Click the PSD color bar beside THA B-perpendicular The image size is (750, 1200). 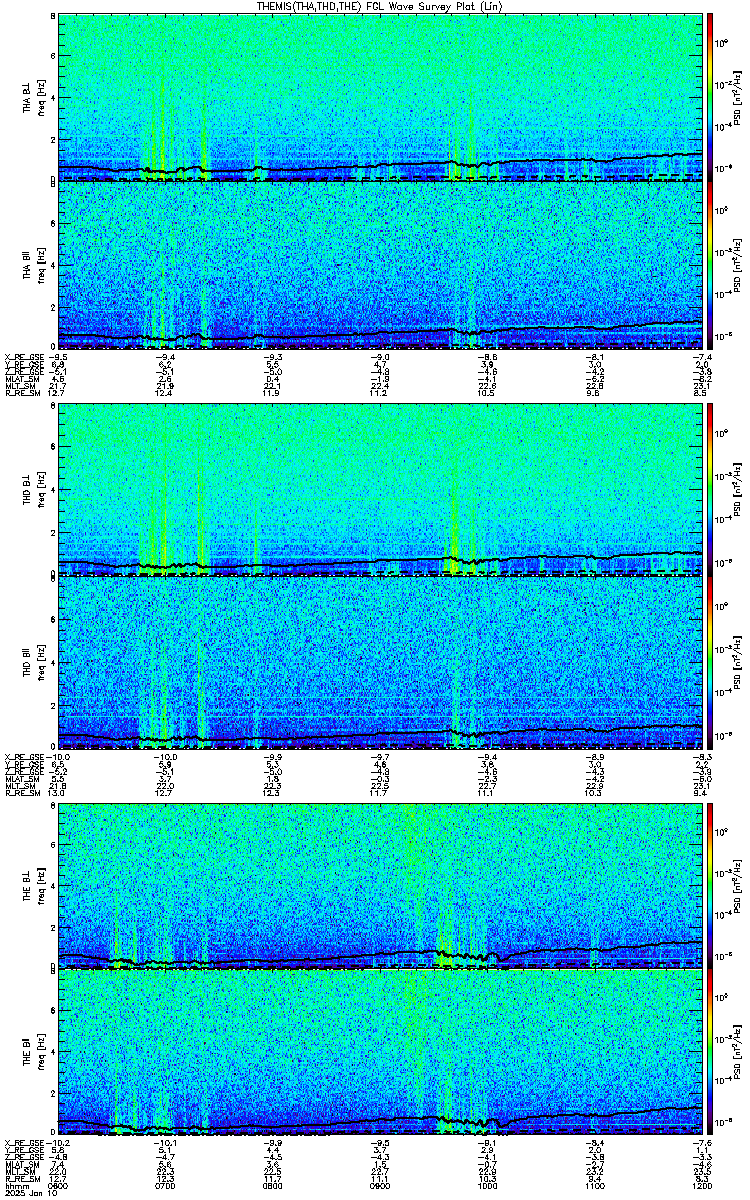(710, 97)
